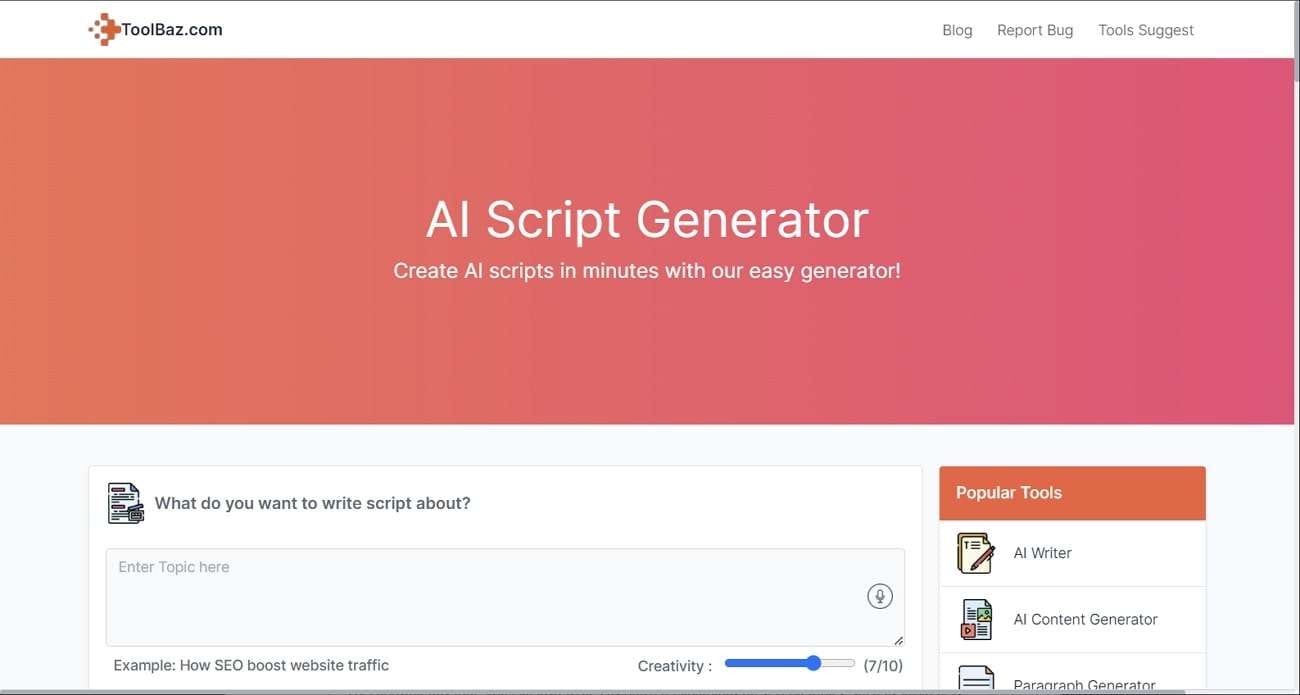Open the Report Bug page
1300x695 pixels.
pos(1035,30)
